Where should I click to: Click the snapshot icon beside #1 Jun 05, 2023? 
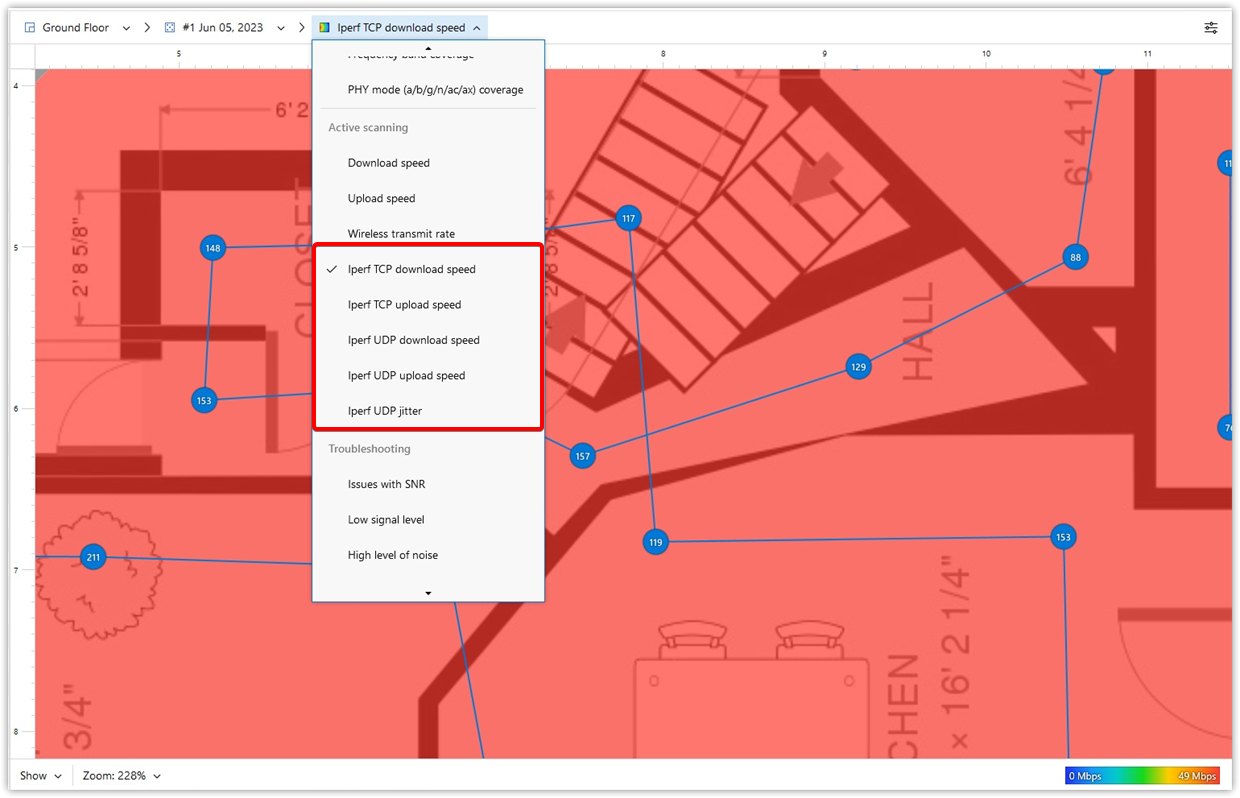pos(169,27)
